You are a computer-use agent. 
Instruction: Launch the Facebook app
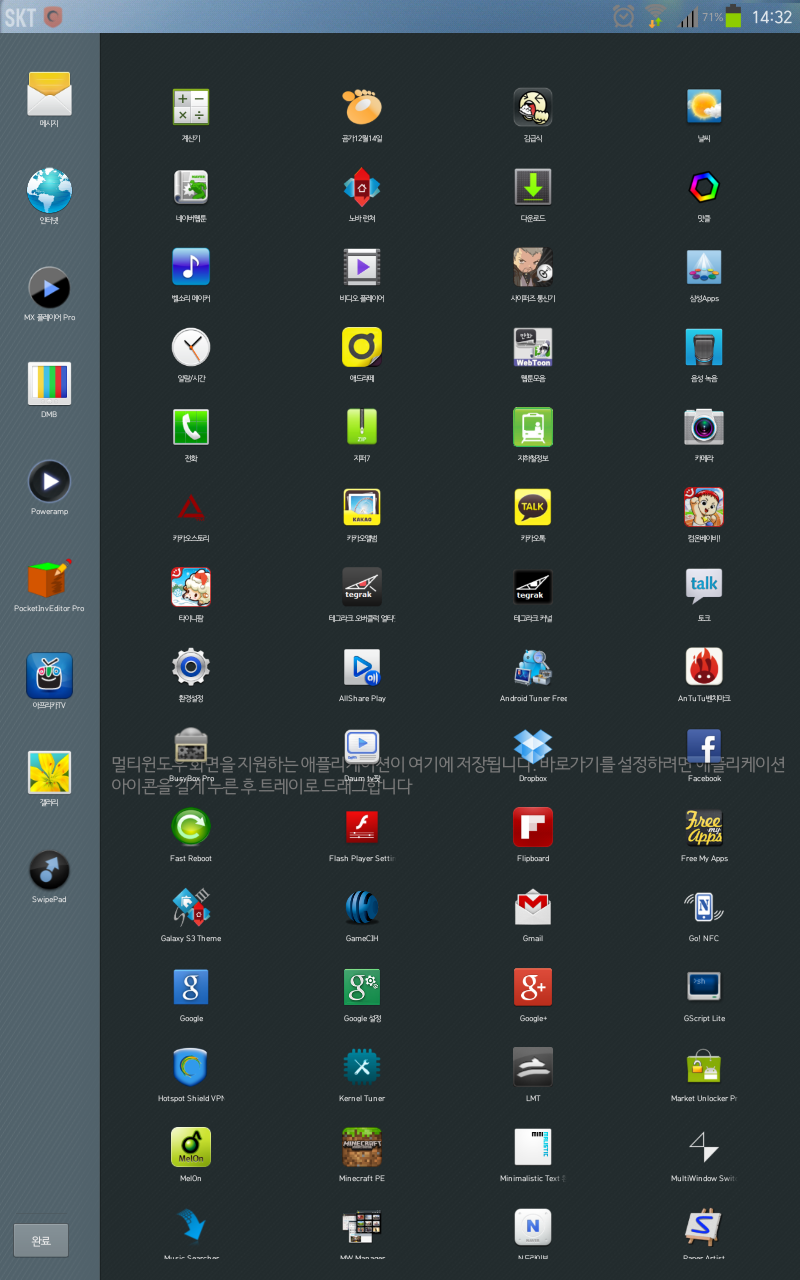pyautogui.click(x=704, y=747)
